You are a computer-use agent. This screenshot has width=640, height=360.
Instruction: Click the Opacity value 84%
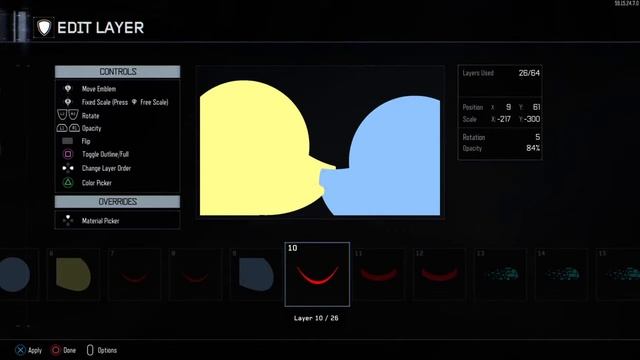[x=533, y=148]
